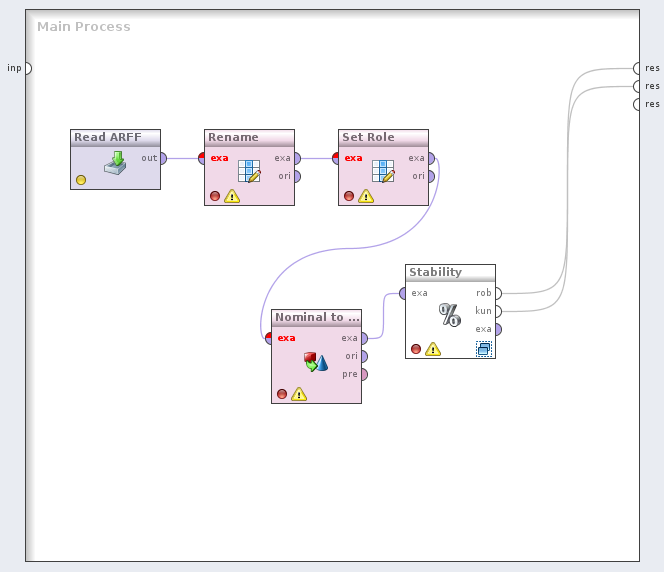This screenshot has height=572, width=664.
Task: Click the process inp input port
Action: (27, 68)
